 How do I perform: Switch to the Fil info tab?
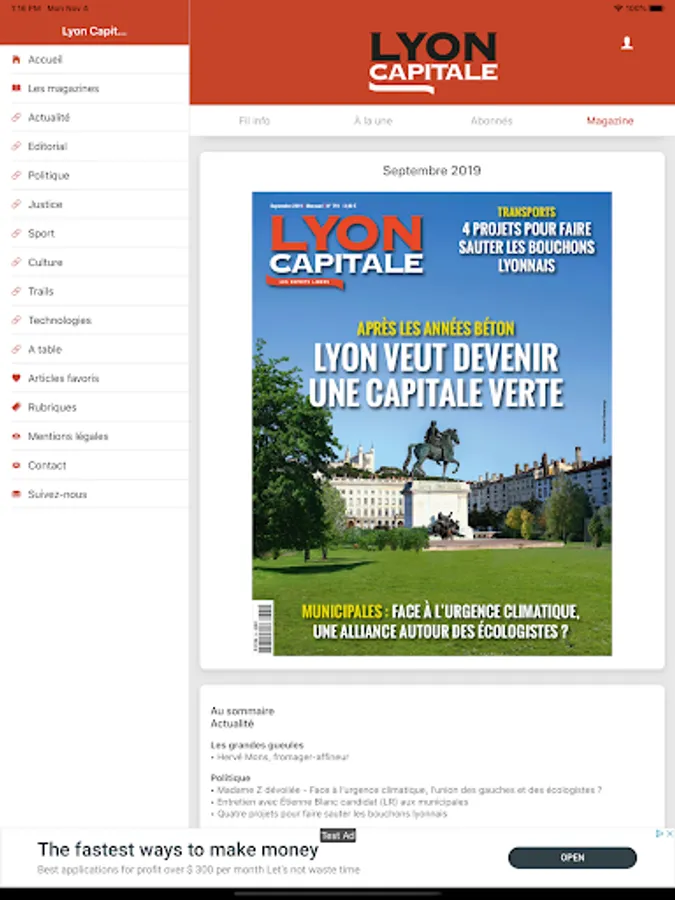click(x=254, y=121)
